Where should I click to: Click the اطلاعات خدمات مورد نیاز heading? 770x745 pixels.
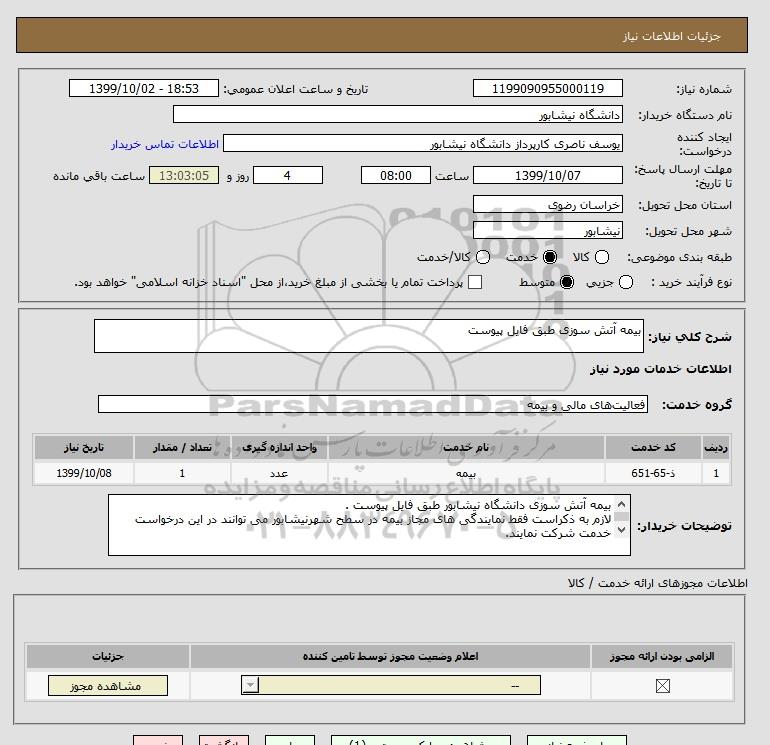(x=660, y=369)
